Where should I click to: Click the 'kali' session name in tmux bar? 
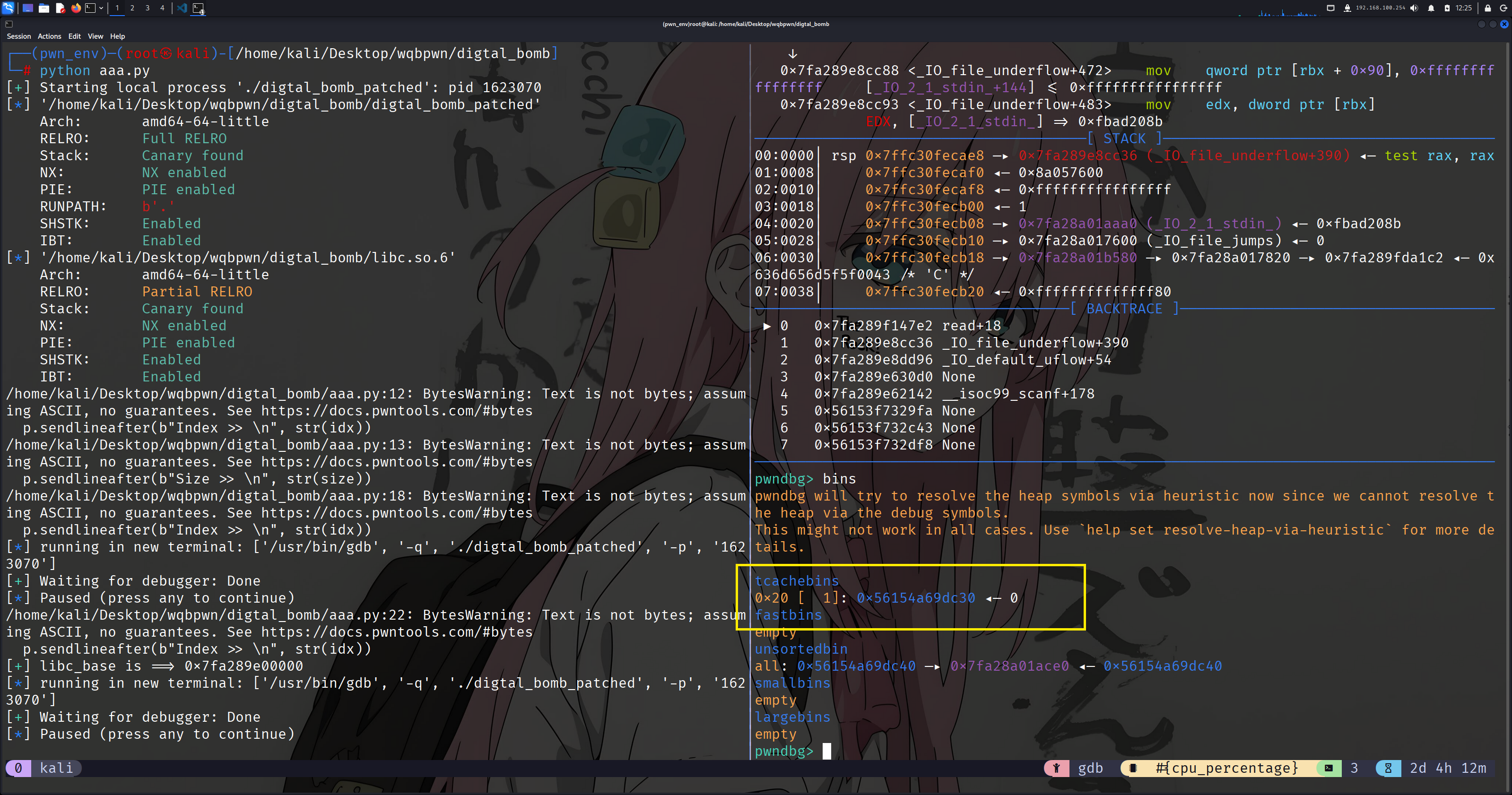click(x=56, y=768)
